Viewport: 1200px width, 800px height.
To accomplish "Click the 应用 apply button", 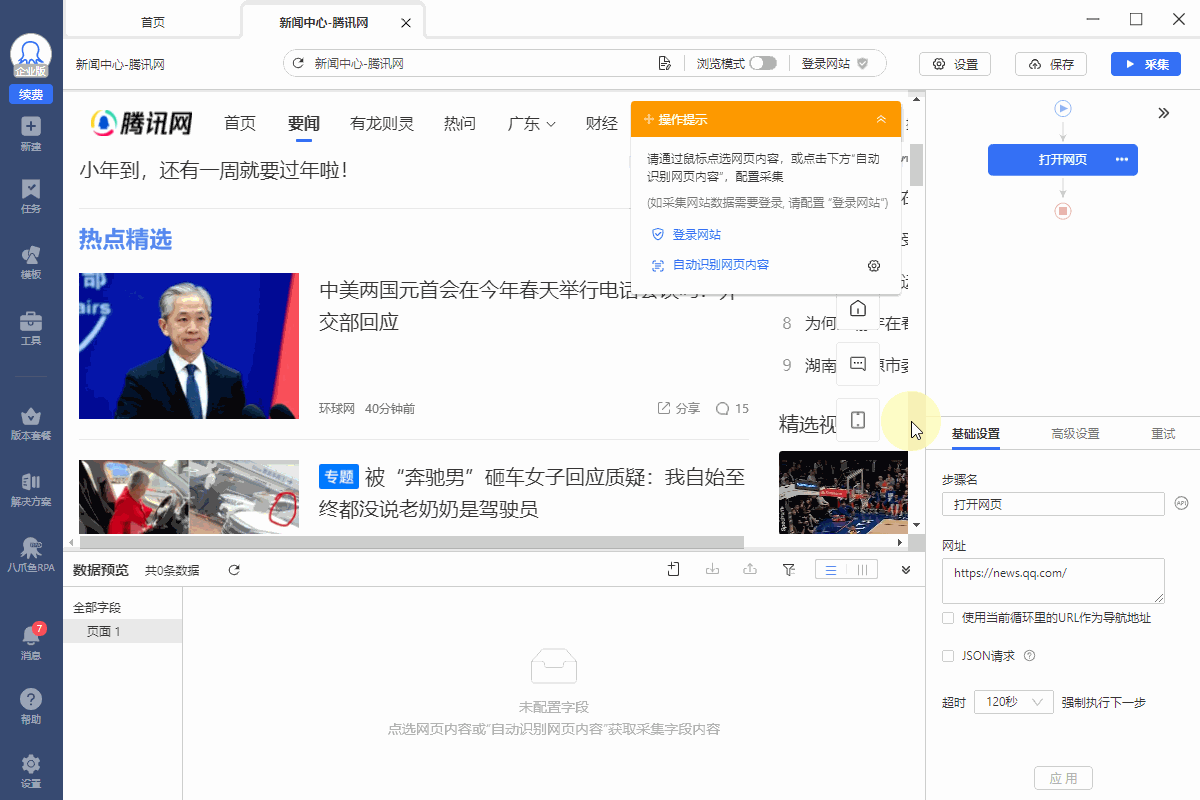I will click(1063, 778).
